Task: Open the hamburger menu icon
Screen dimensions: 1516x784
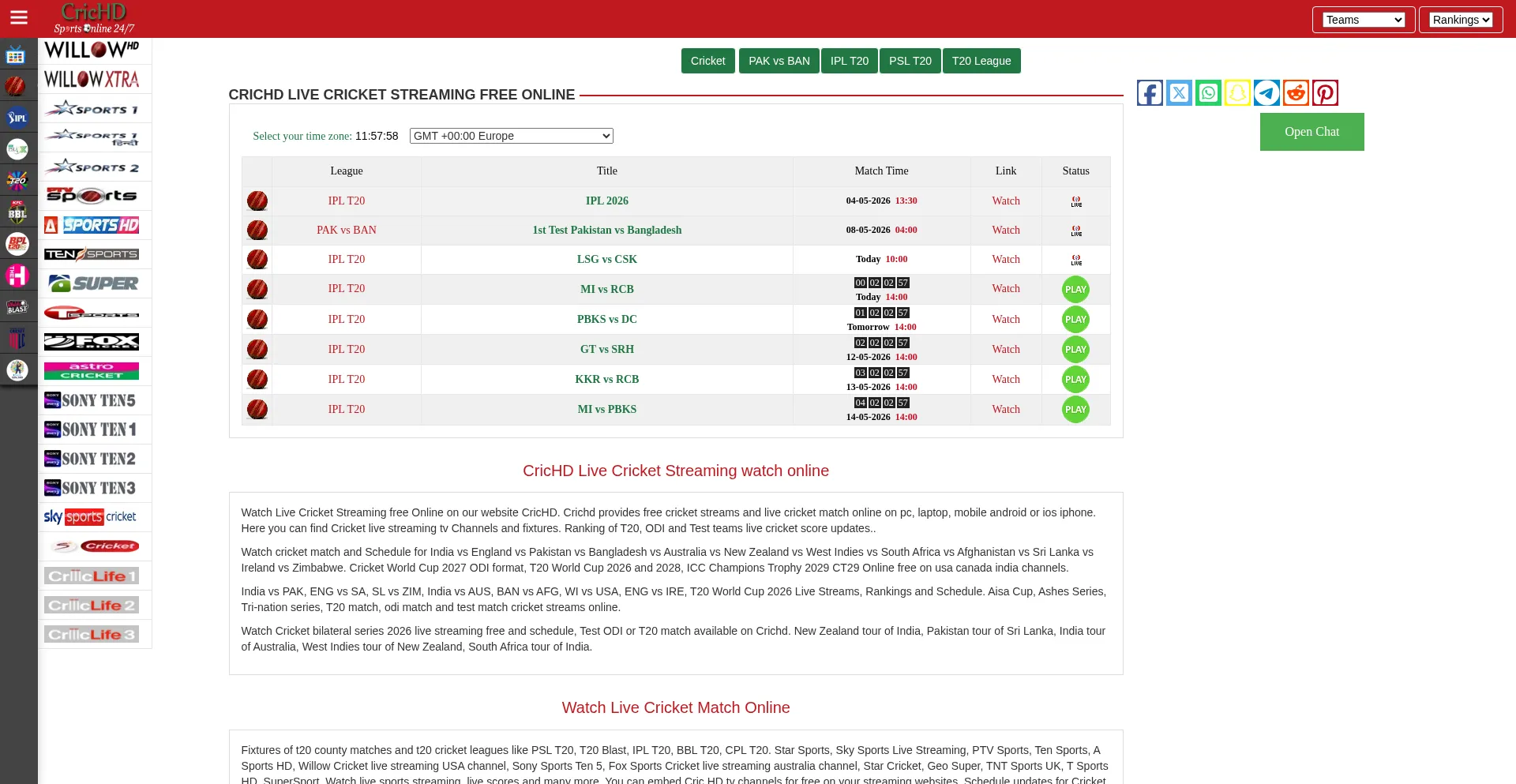Action: tap(18, 17)
